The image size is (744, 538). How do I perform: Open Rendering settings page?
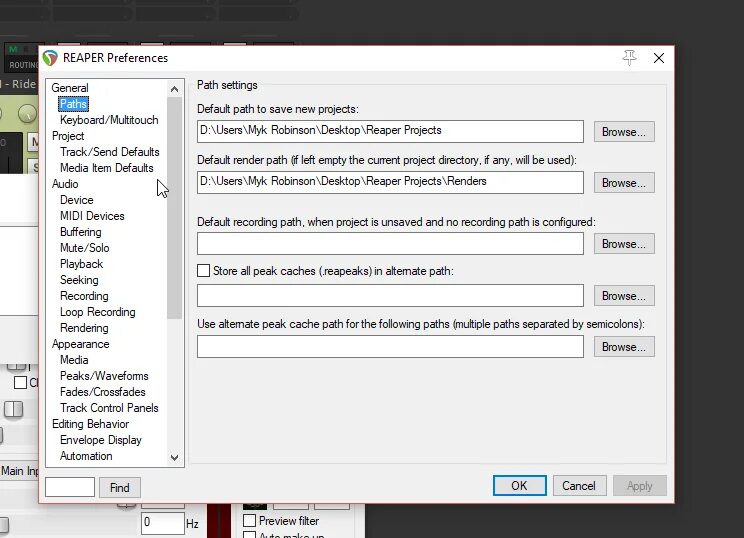[84, 328]
